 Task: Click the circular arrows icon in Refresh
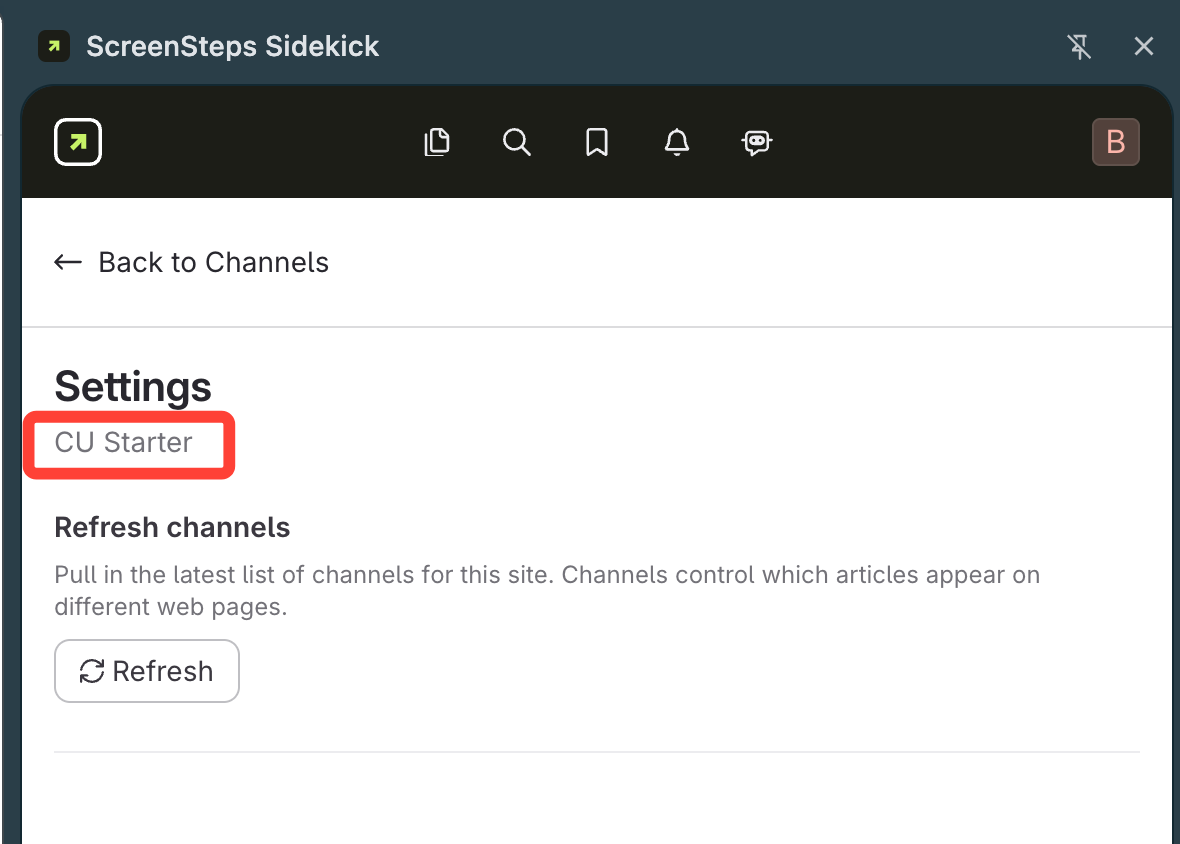pos(92,671)
